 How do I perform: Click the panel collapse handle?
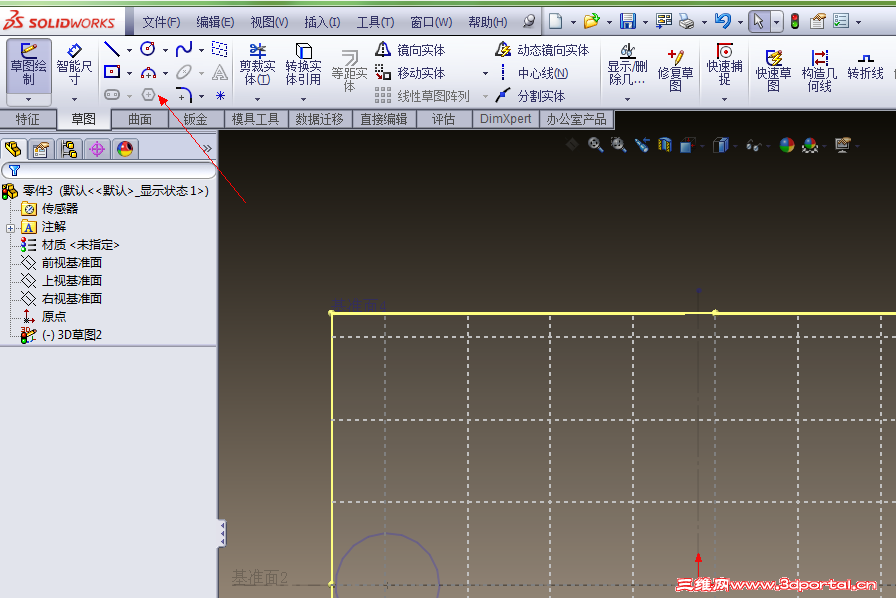click(222, 533)
